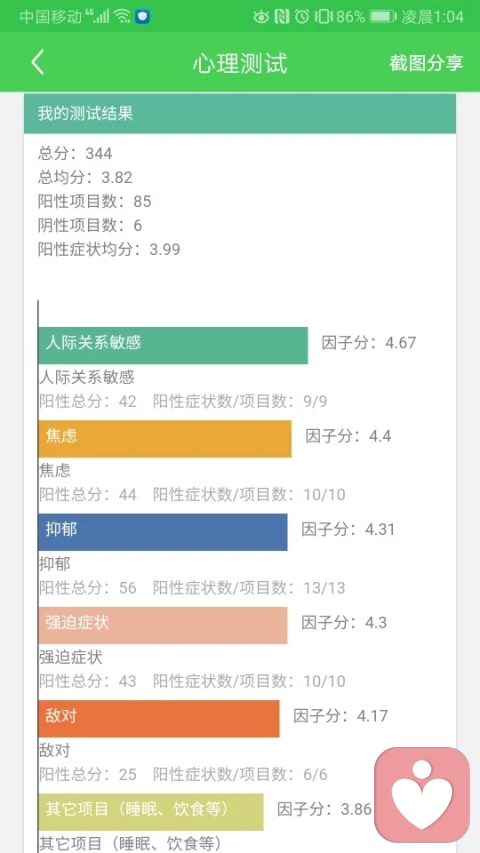Tap the NFC status bar icon
Screen dimensions: 480x853
click(x=281, y=17)
